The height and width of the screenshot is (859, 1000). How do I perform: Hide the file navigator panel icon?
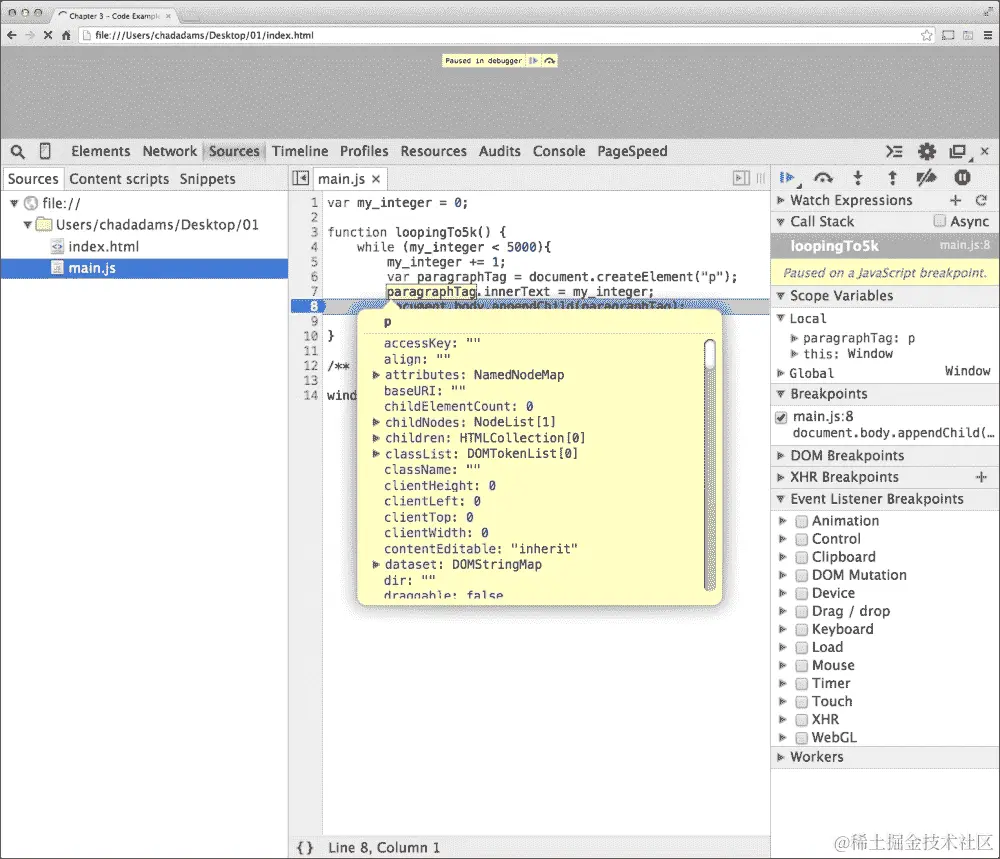click(x=300, y=179)
